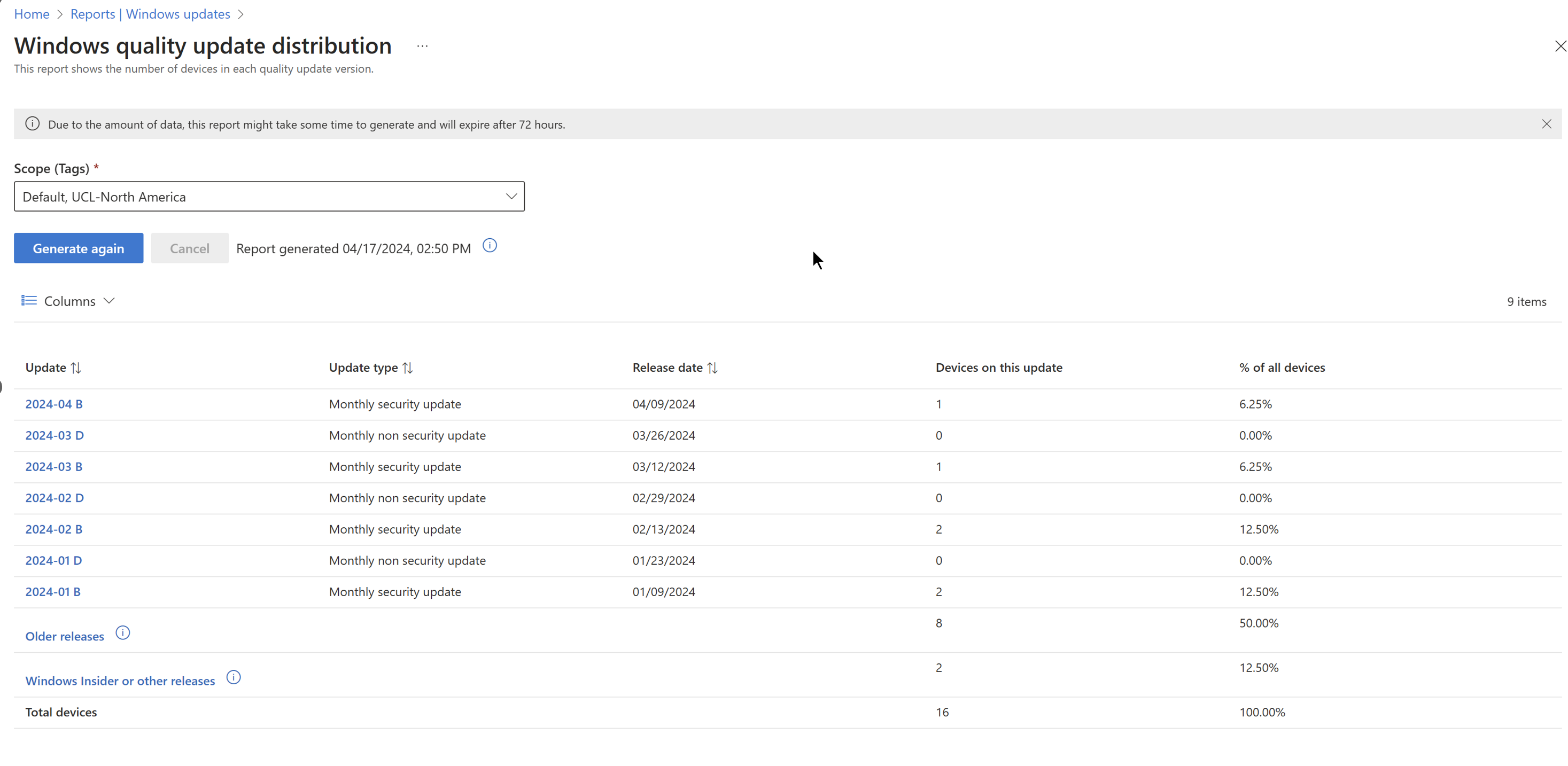The height and width of the screenshot is (766, 1568).
Task: Expand the Columns chooser
Action: 68,301
